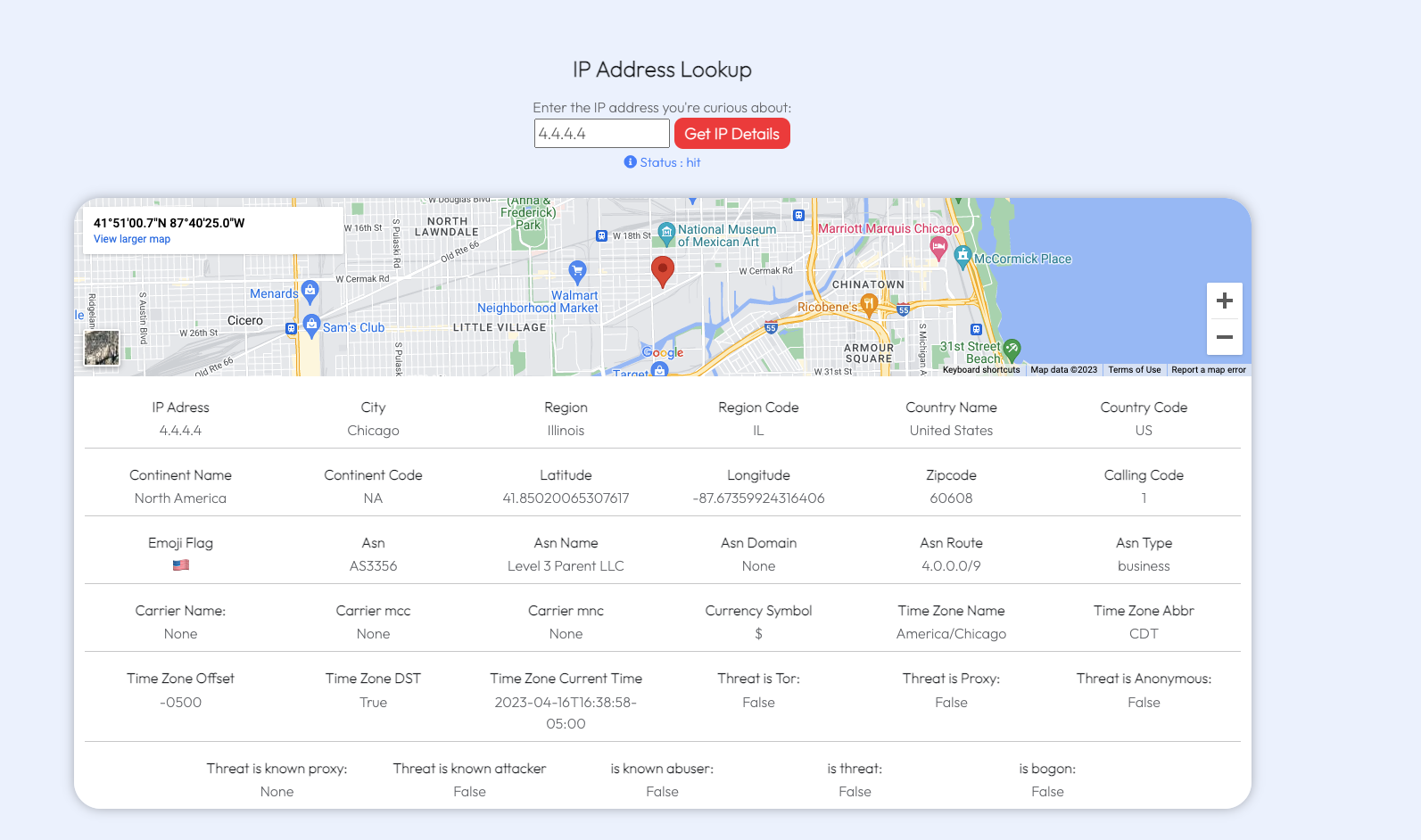This screenshot has width=1421, height=840.
Task: Select the Target store marker
Action: (x=660, y=370)
